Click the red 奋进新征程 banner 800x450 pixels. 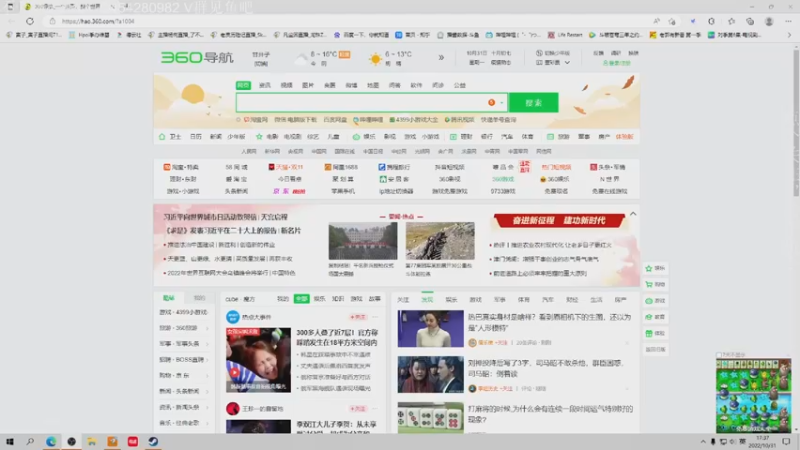(559, 220)
